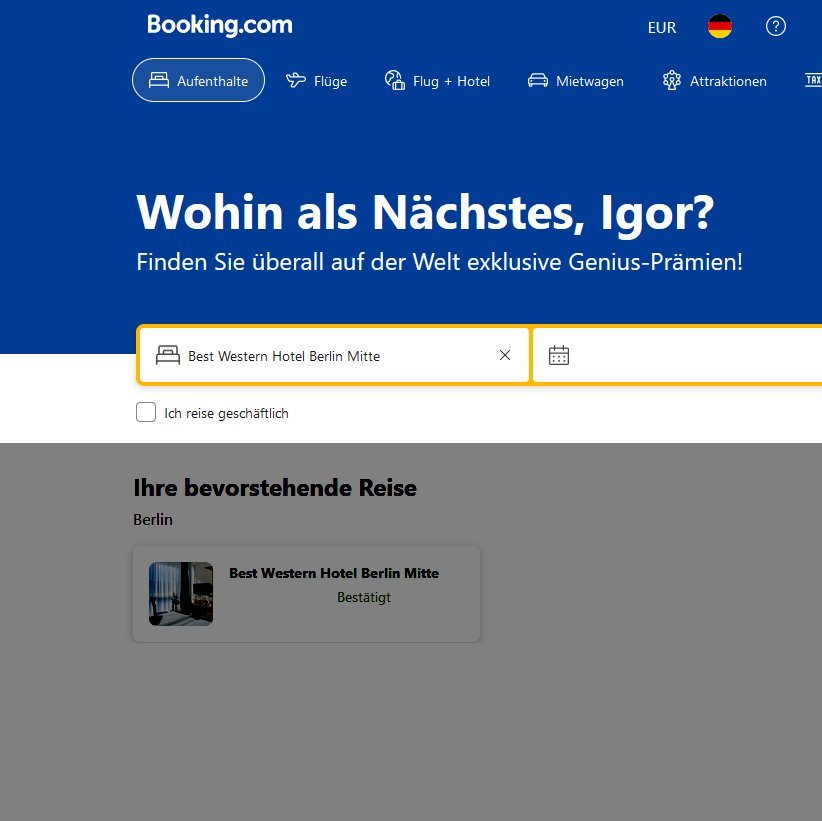Change currency from EUR
This screenshot has height=821, width=822.
(662, 27)
